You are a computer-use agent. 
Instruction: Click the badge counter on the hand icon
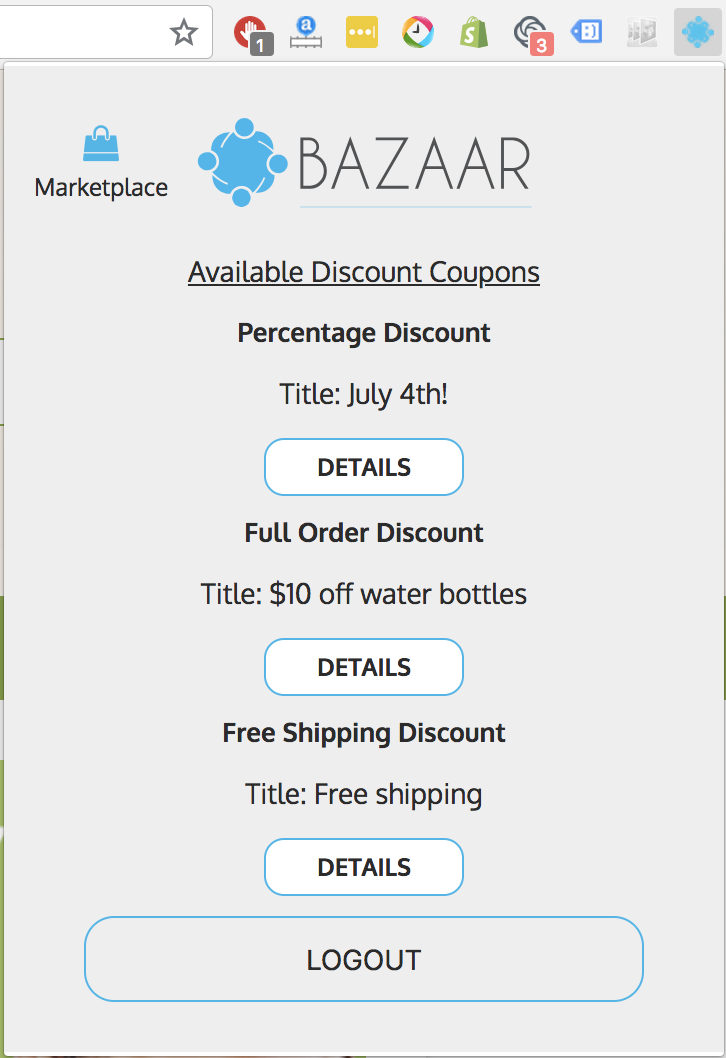click(262, 43)
